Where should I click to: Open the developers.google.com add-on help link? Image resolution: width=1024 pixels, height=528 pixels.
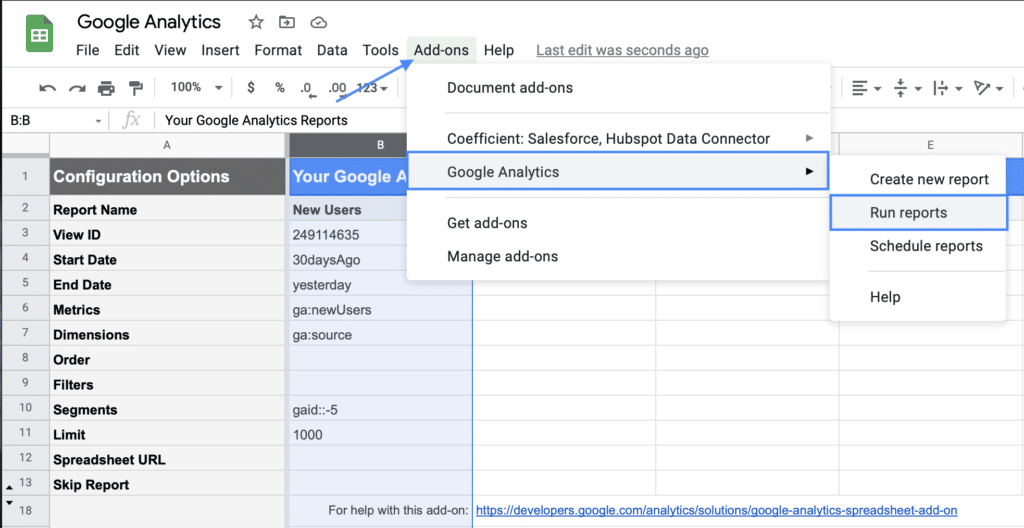click(716, 509)
